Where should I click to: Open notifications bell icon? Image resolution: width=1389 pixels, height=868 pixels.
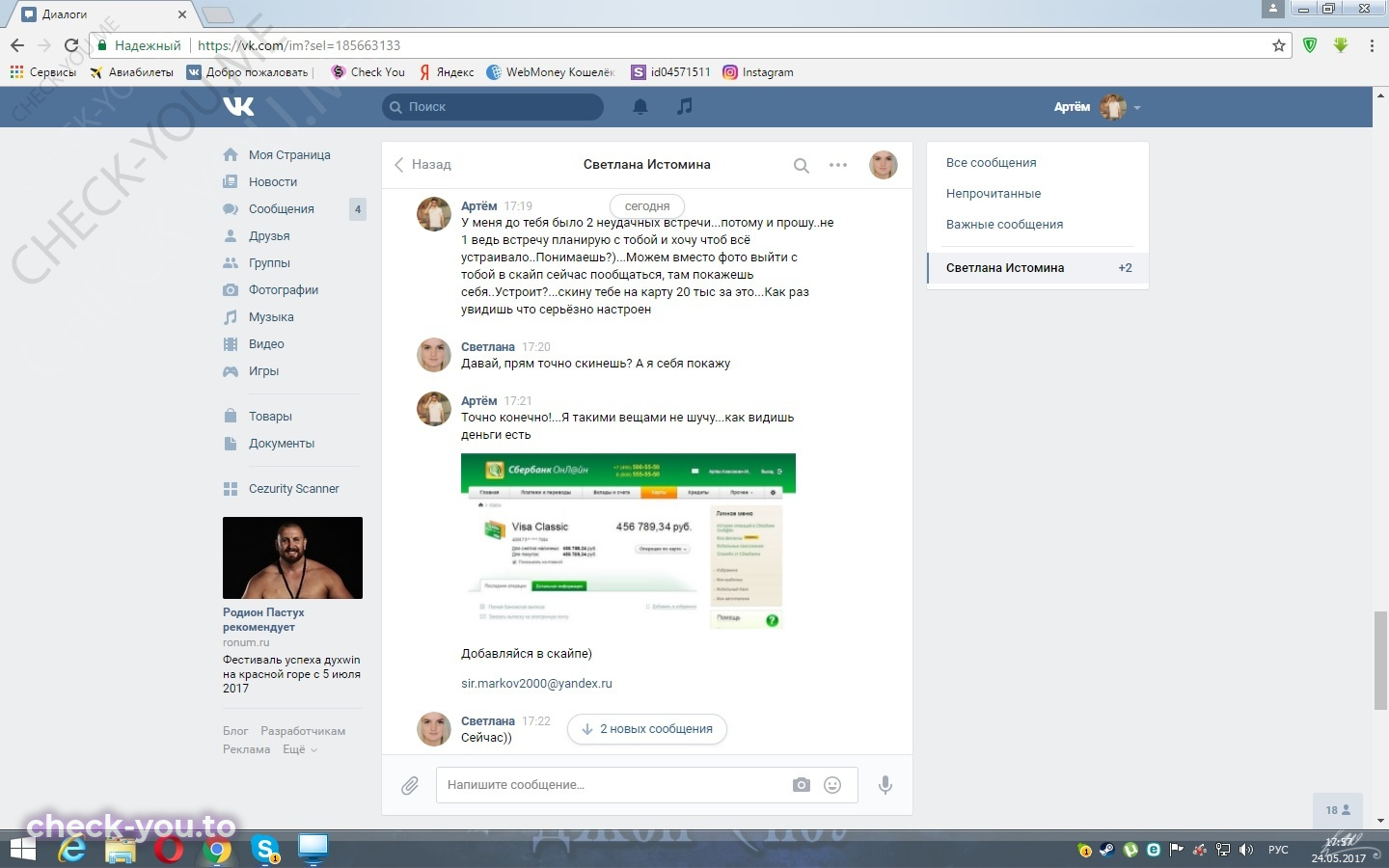(640, 106)
